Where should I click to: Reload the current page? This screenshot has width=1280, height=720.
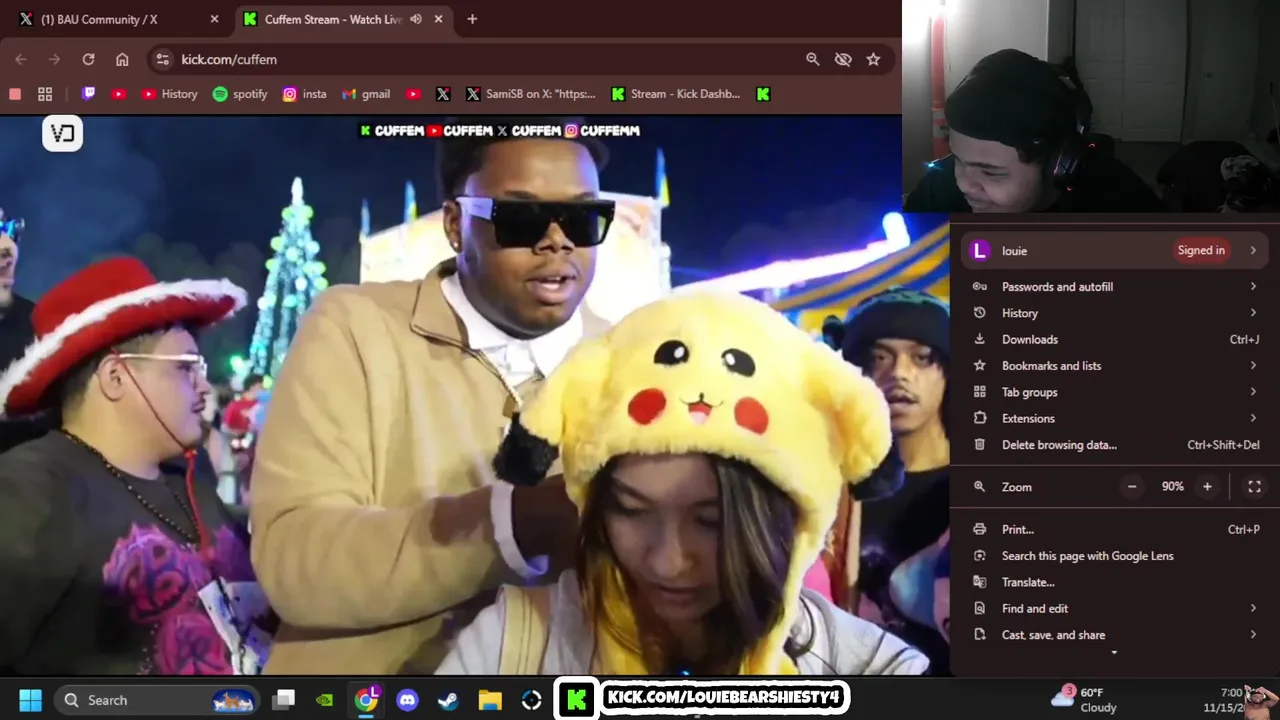click(x=88, y=59)
